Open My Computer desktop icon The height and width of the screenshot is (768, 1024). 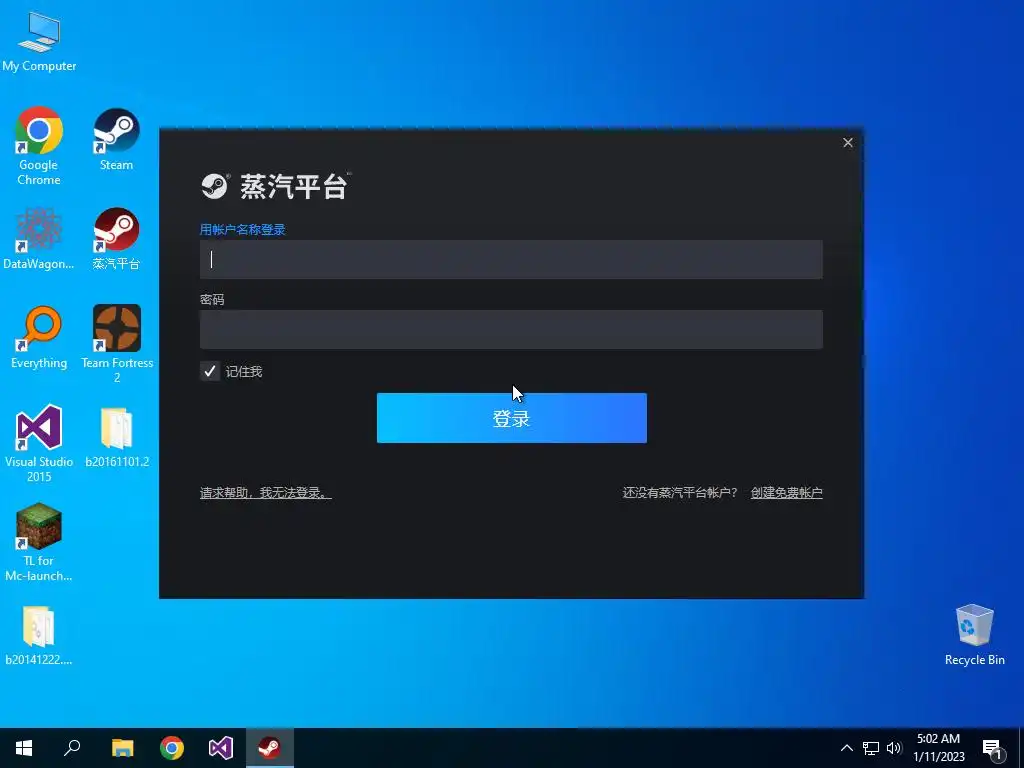39,41
